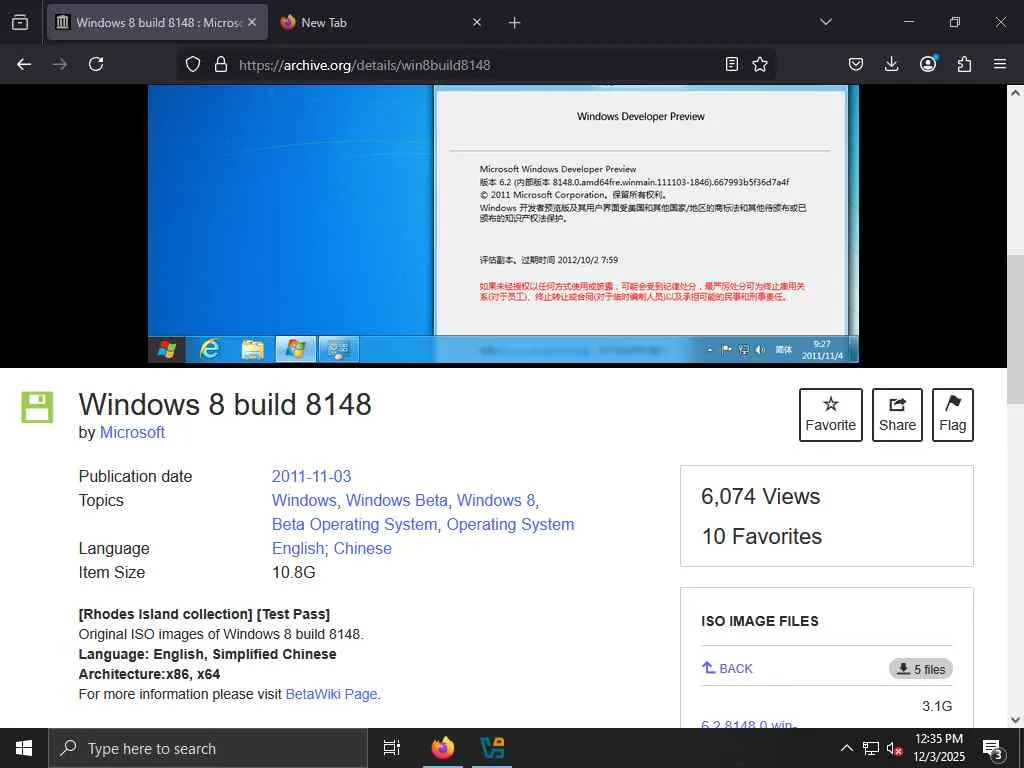Click green floppy disk software icon
This screenshot has width=1024, height=768.
[37, 407]
